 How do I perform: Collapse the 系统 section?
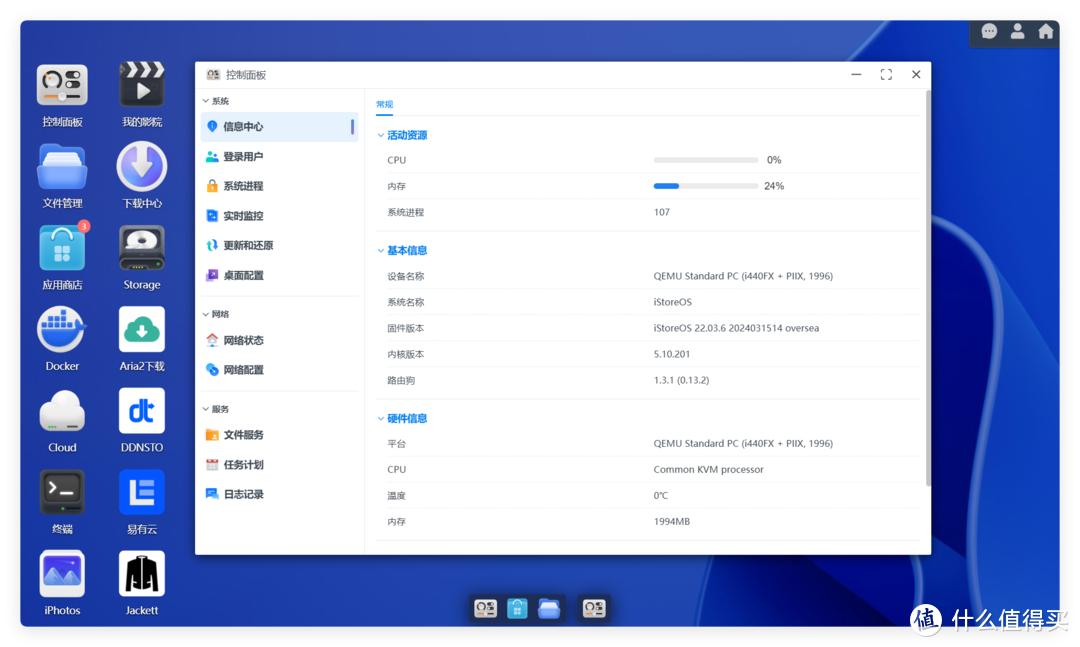[x=213, y=100]
